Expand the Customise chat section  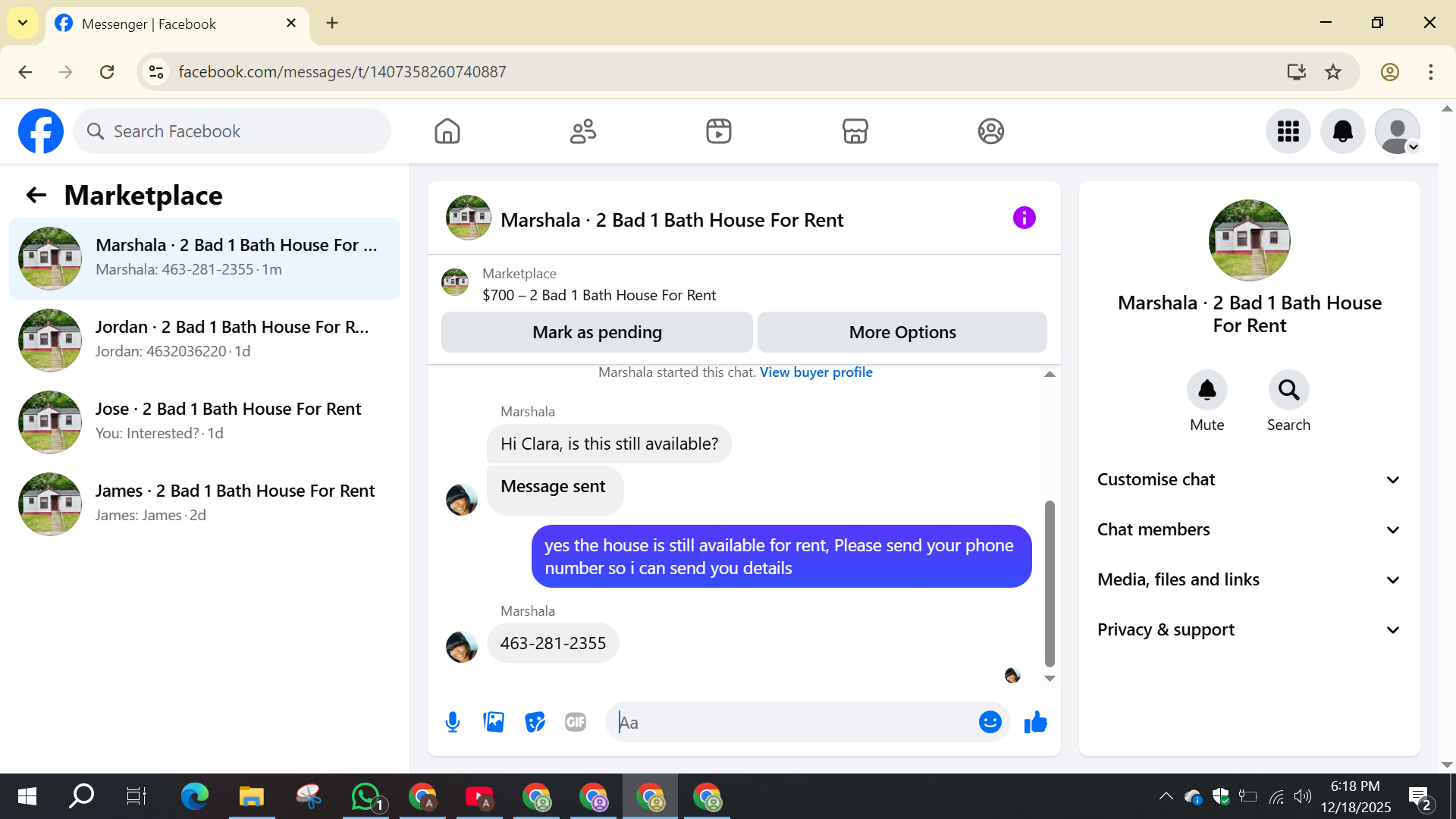tap(1250, 480)
